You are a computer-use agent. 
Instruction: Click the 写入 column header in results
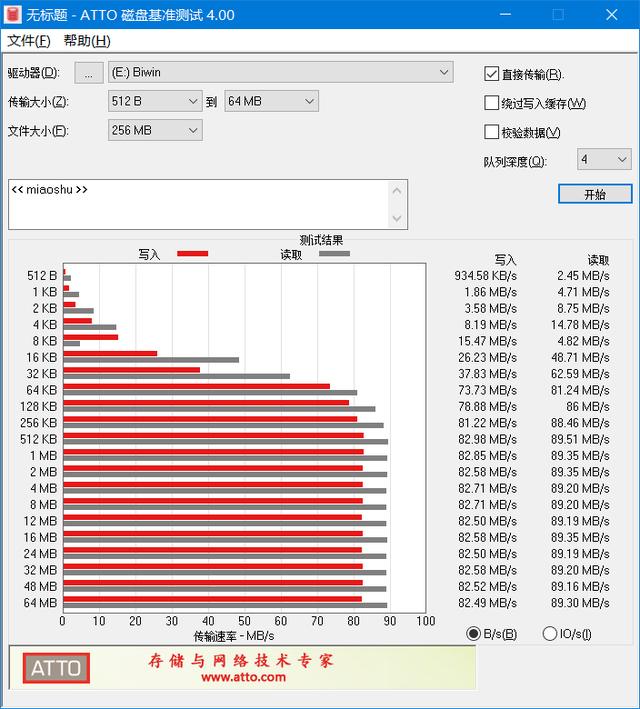click(x=505, y=260)
